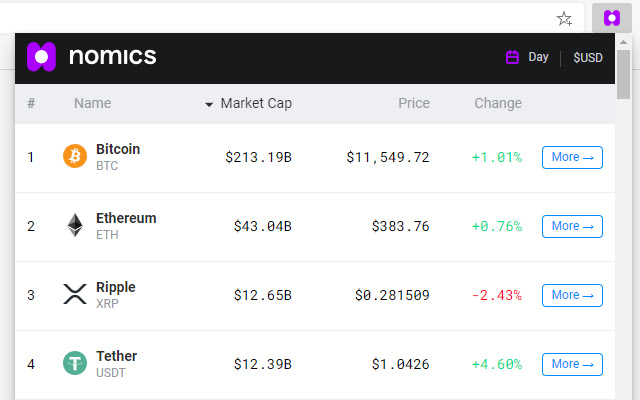The width and height of the screenshot is (640, 400).
Task: Click the Tether green coin icon
Action: [x=75, y=363]
